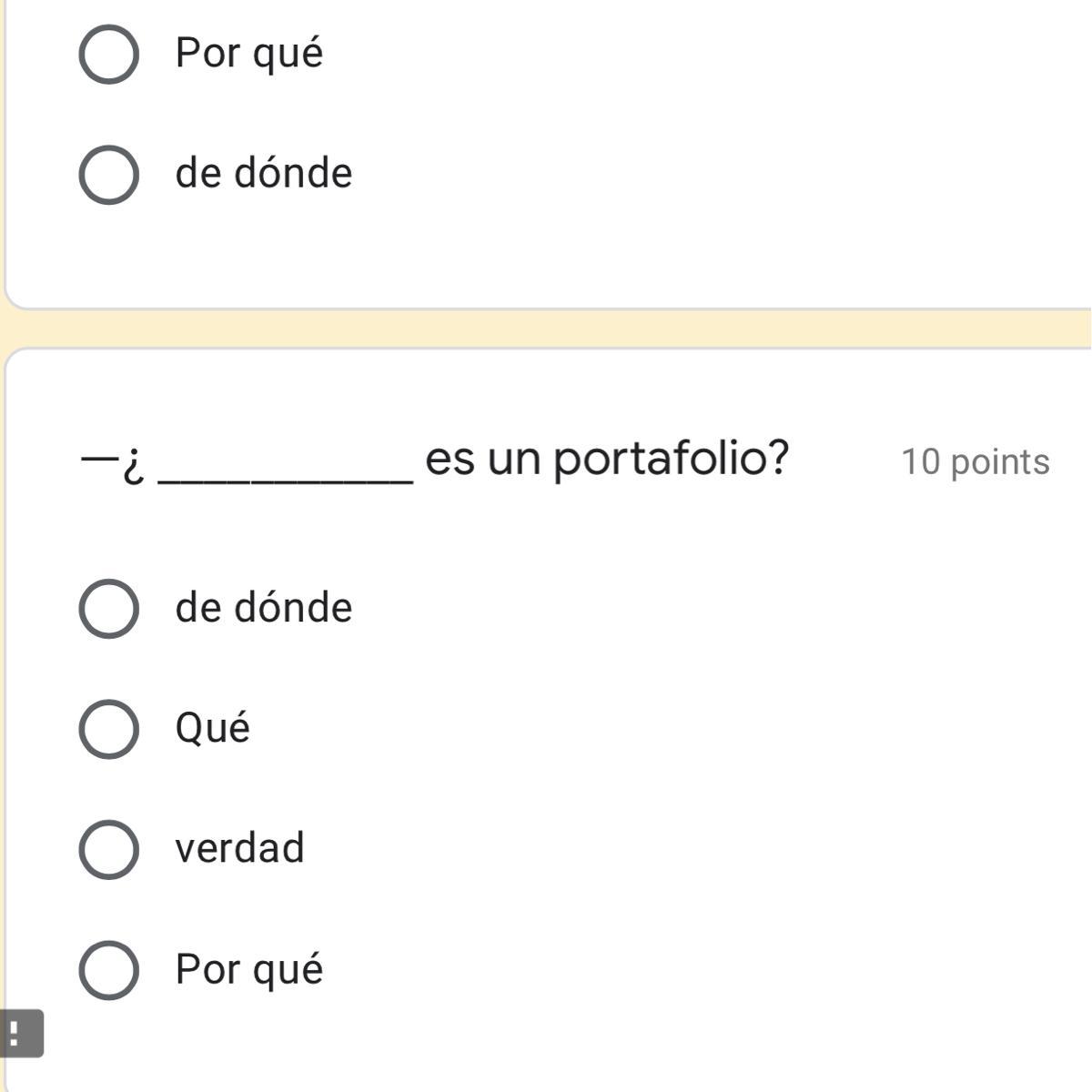Select the 'verdad' radio button
The height and width of the screenshot is (1092, 1092).
109,849
